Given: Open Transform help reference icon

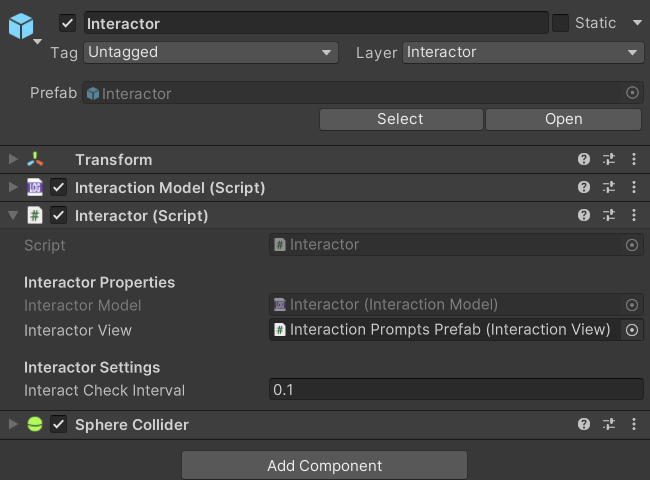Looking at the screenshot, I should point(584,159).
